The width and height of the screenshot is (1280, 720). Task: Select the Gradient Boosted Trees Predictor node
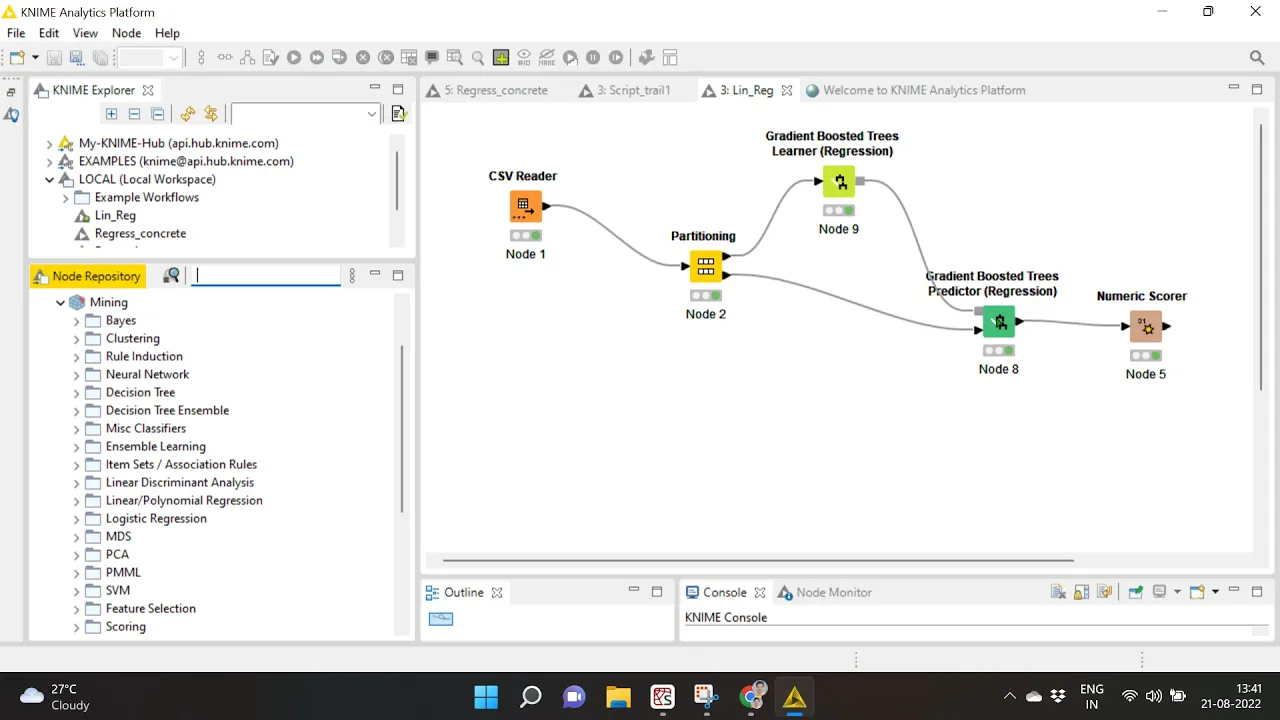coord(999,322)
